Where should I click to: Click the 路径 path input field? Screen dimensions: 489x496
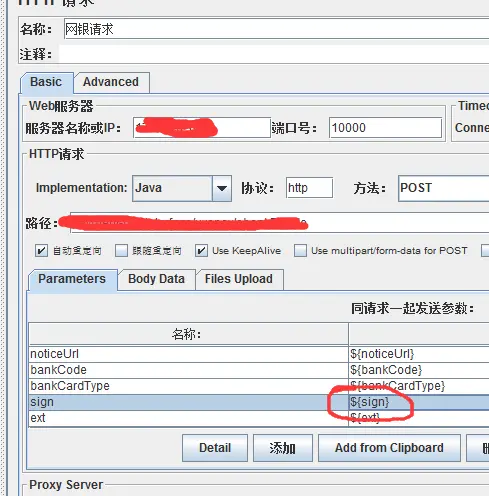coord(279,223)
